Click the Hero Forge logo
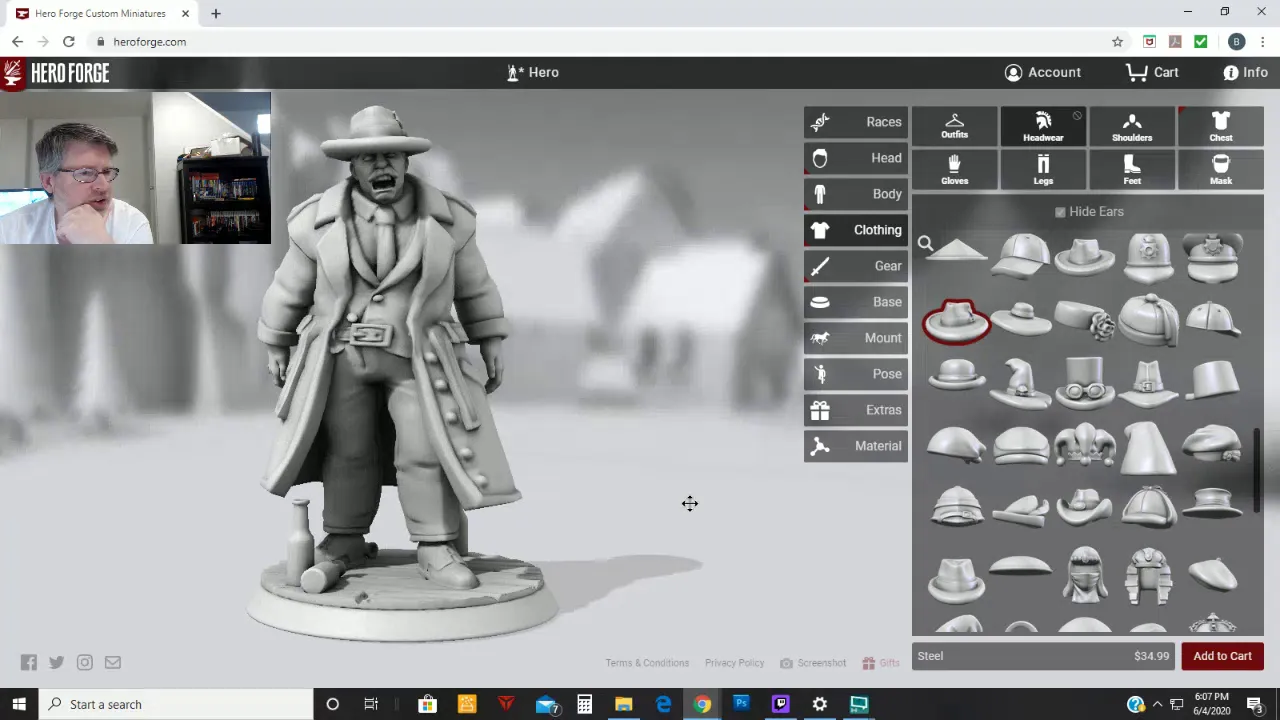1280x720 pixels. (x=56, y=73)
